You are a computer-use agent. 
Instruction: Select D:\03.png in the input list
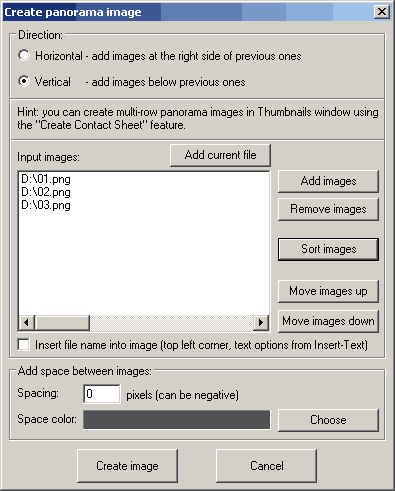[46, 205]
